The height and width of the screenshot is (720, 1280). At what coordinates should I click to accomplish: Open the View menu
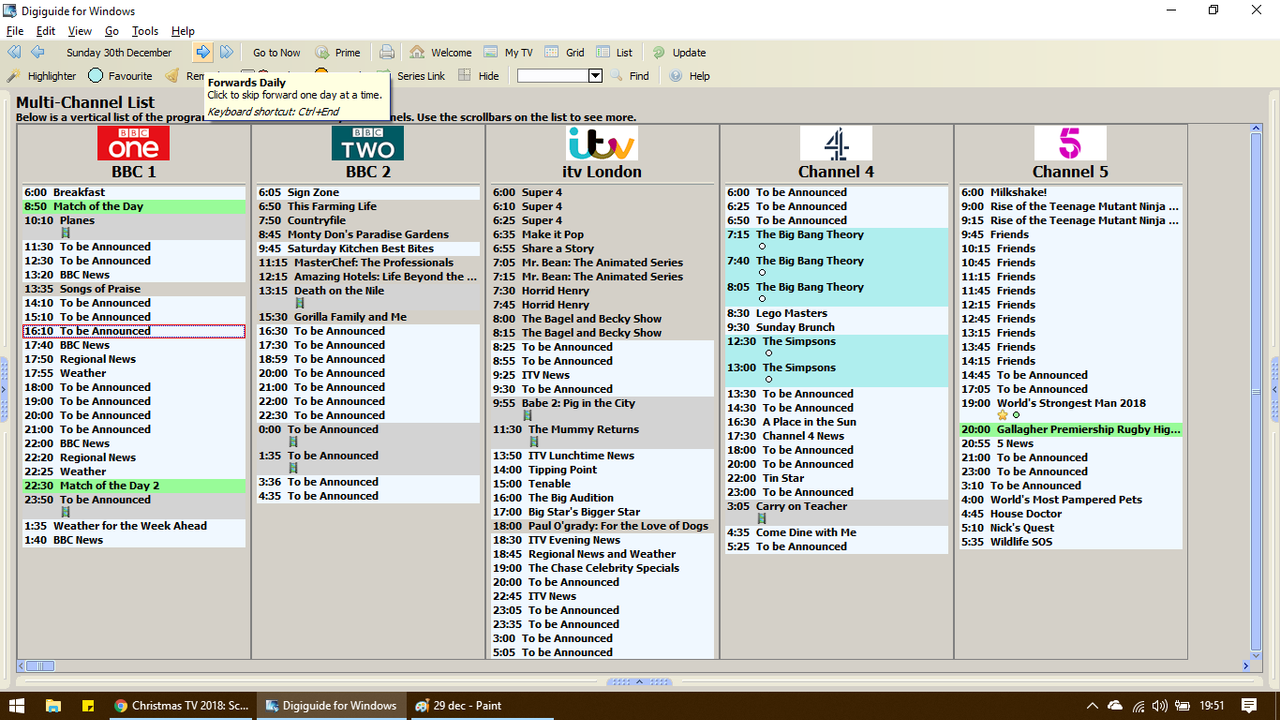point(80,31)
